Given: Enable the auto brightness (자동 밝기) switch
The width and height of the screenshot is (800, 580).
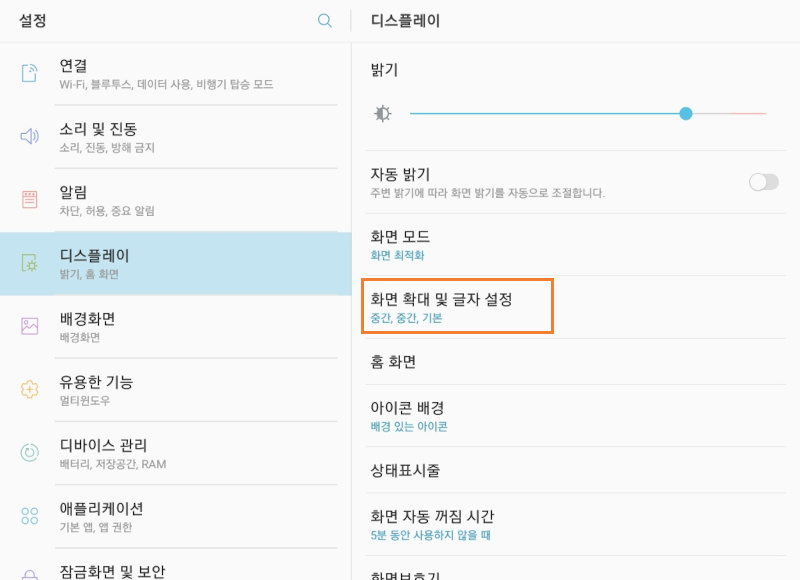Looking at the screenshot, I should tap(763, 182).
